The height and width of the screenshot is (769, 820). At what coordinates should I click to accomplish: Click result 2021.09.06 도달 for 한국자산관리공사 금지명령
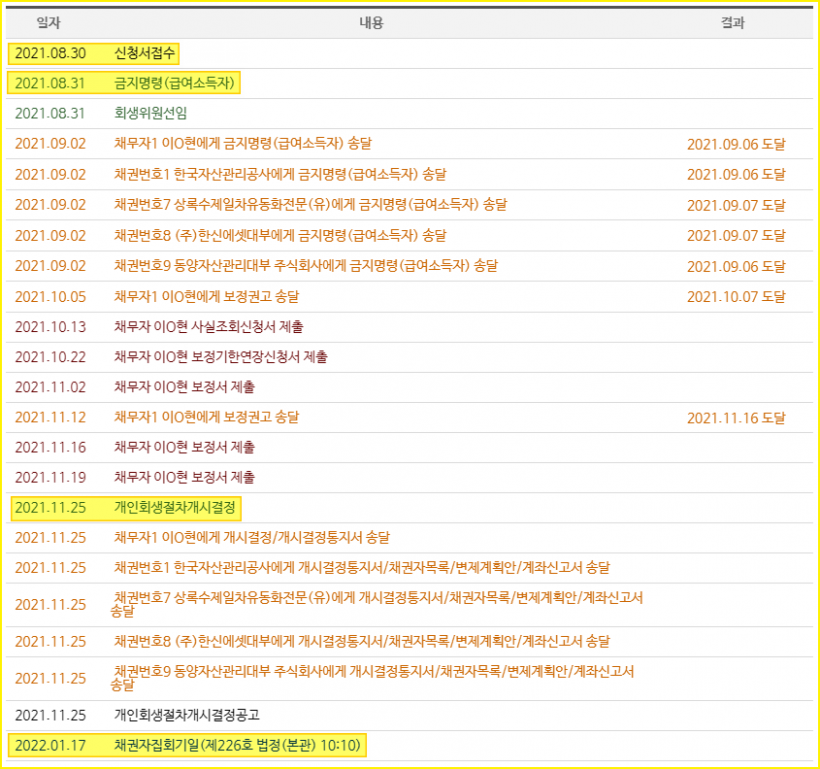coord(736,175)
